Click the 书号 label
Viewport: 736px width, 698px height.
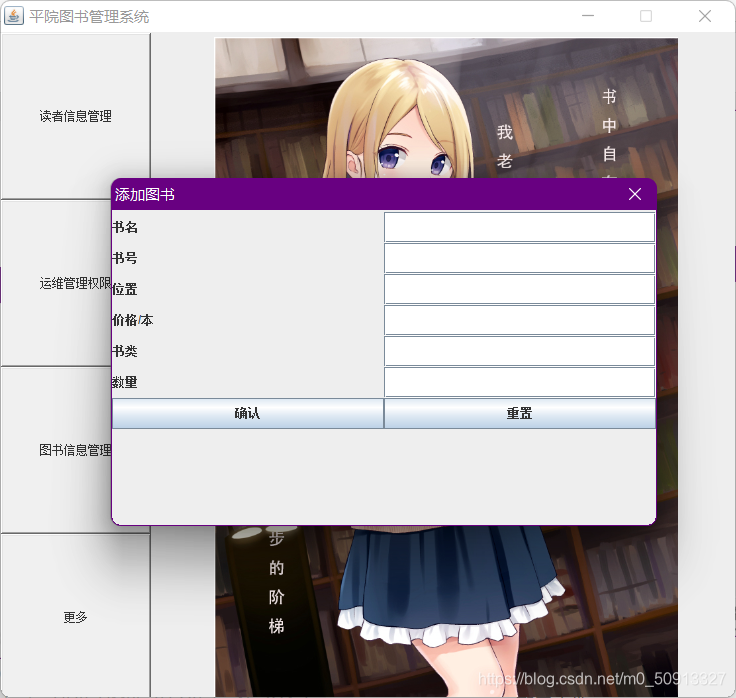(x=125, y=258)
